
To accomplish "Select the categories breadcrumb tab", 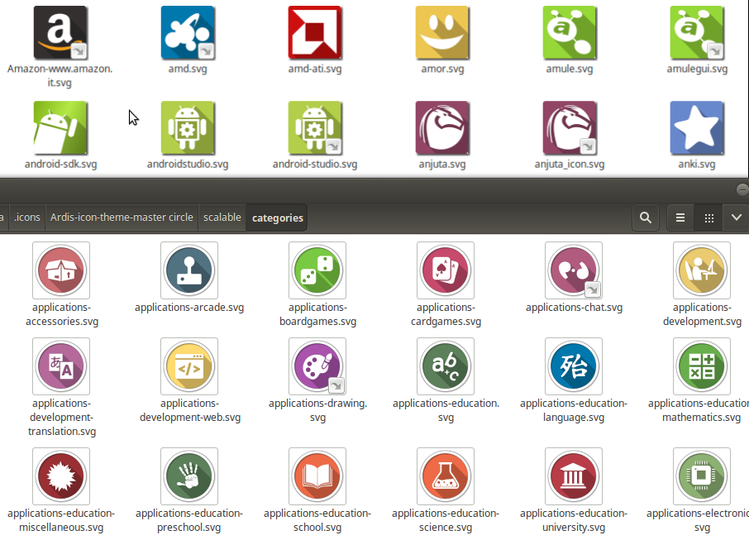I will tap(277, 218).
